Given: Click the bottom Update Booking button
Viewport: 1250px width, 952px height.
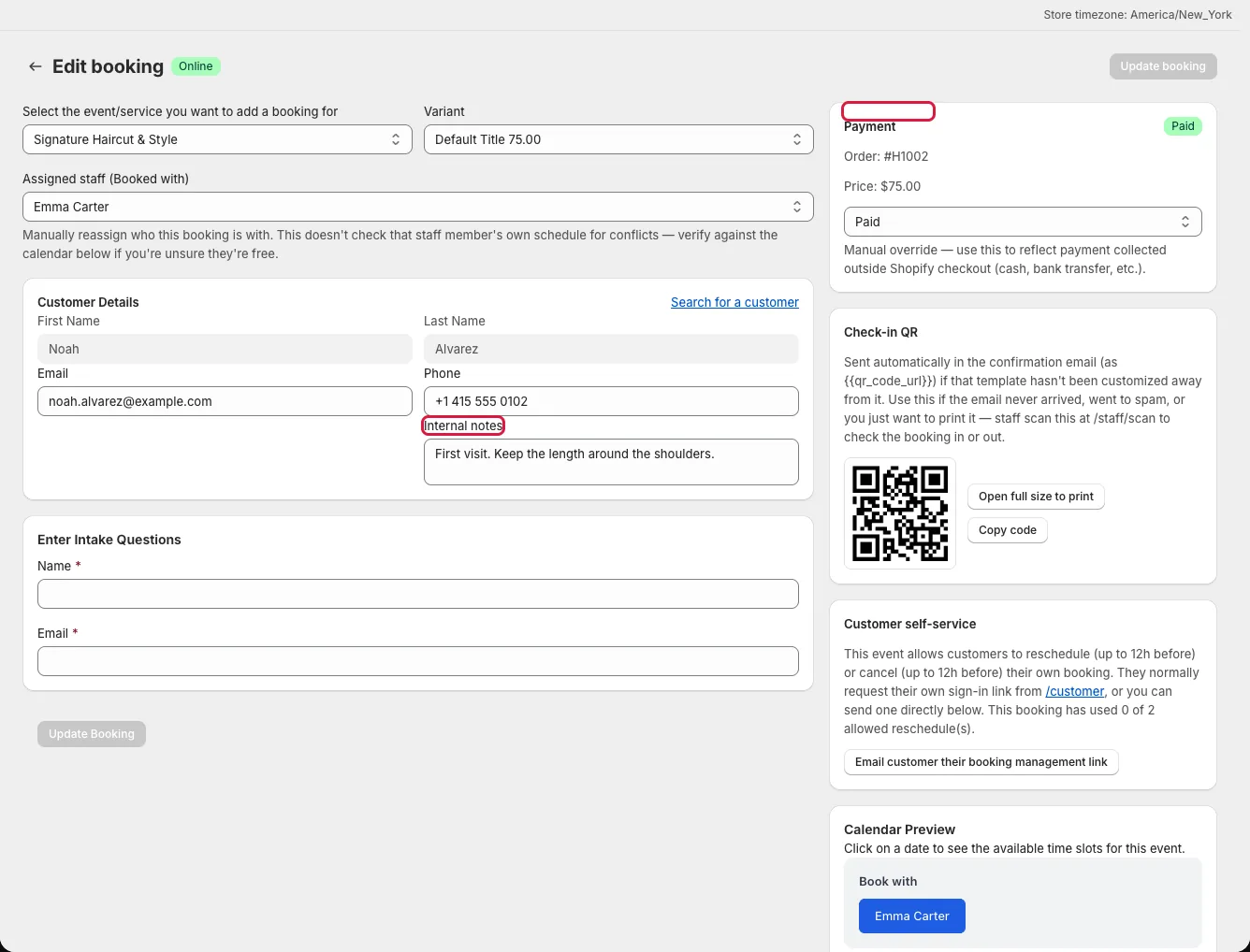Looking at the screenshot, I should pos(92,734).
